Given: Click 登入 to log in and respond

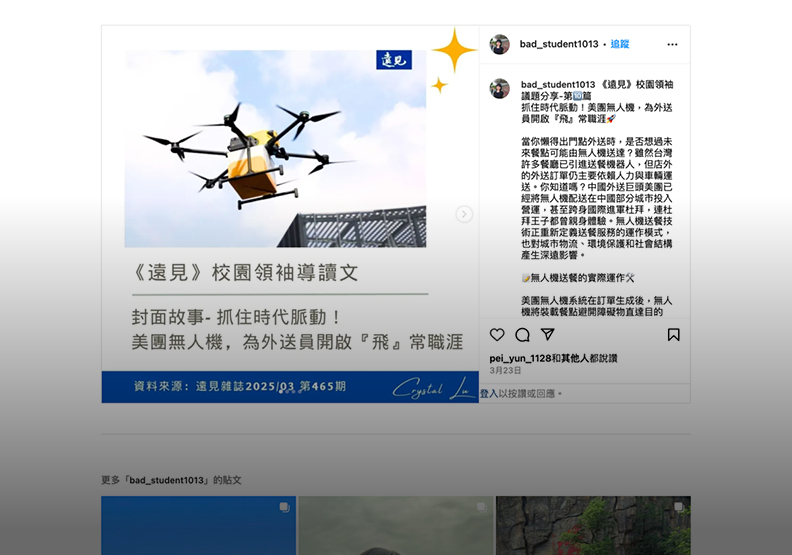Looking at the screenshot, I should pyautogui.click(x=488, y=393).
